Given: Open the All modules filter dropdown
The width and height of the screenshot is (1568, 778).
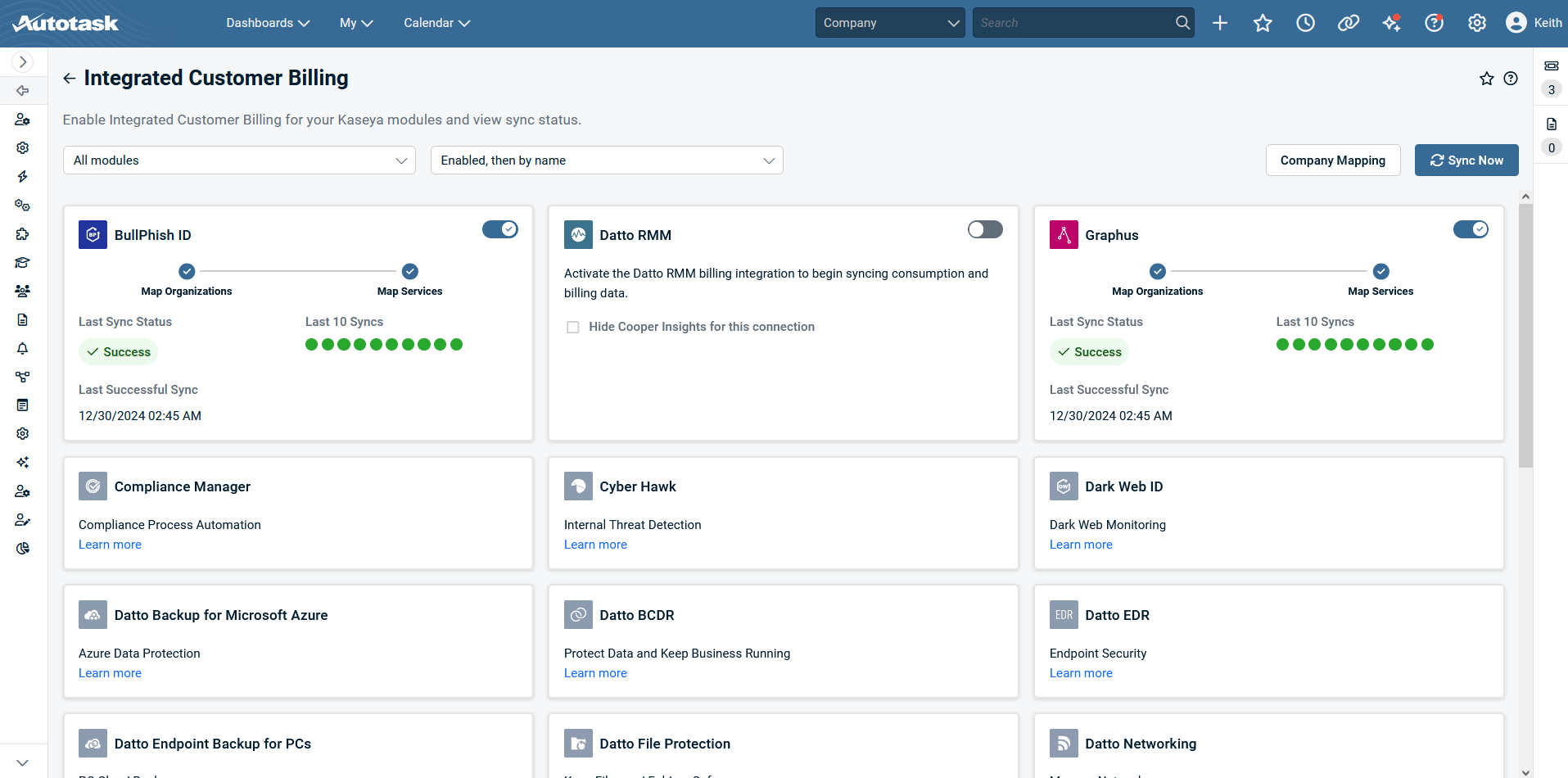Looking at the screenshot, I should [239, 161].
